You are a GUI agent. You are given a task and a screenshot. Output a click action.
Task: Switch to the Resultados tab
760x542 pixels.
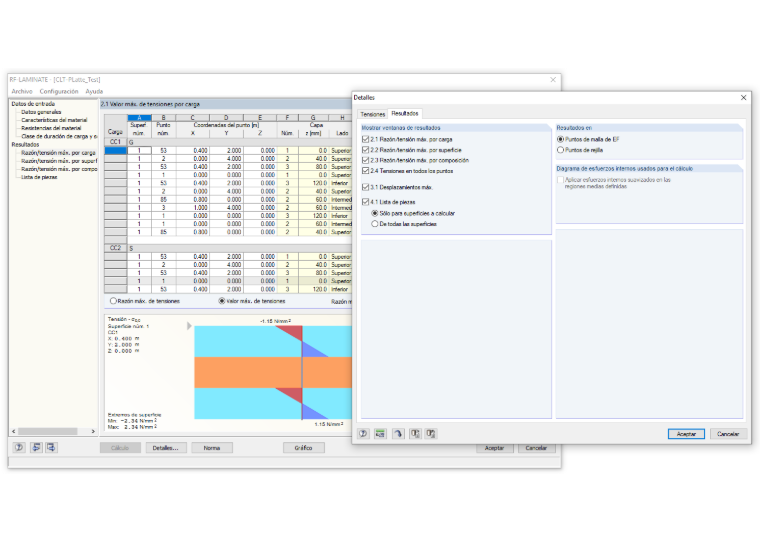click(x=405, y=113)
